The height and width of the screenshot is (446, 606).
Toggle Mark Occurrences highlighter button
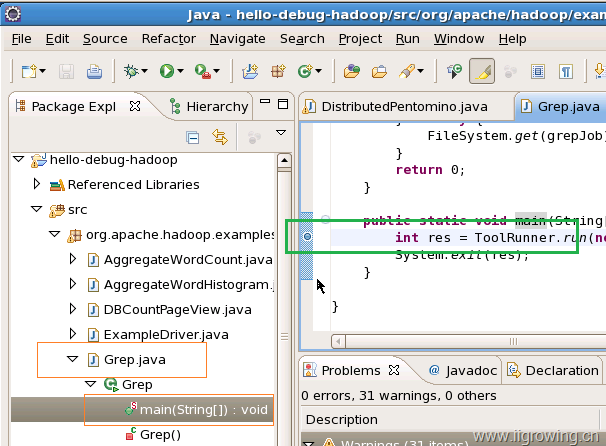click(x=482, y=71)
